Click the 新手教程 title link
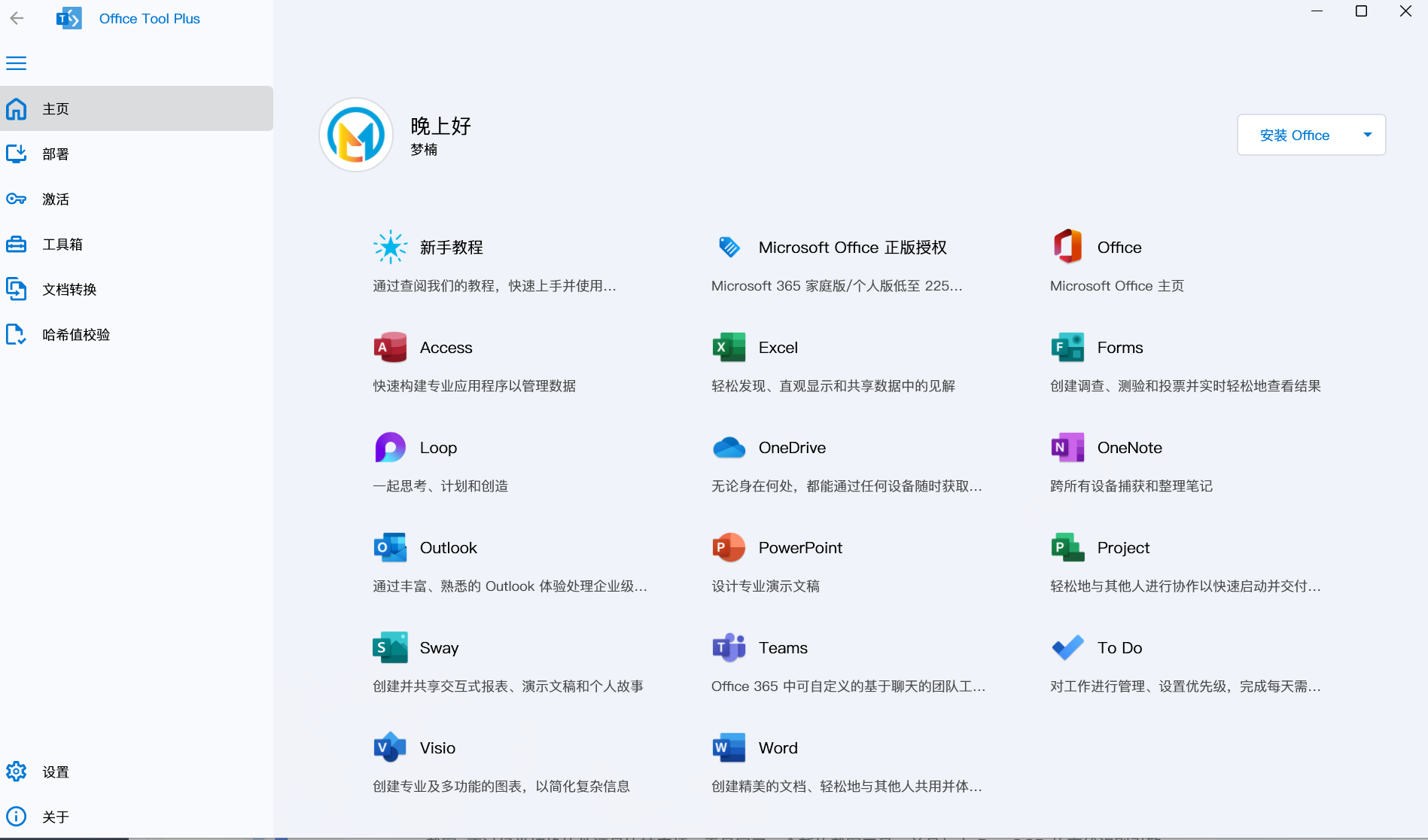Image resolution: width=1428 pixels, height=840 pixels. tap(452, 247)
